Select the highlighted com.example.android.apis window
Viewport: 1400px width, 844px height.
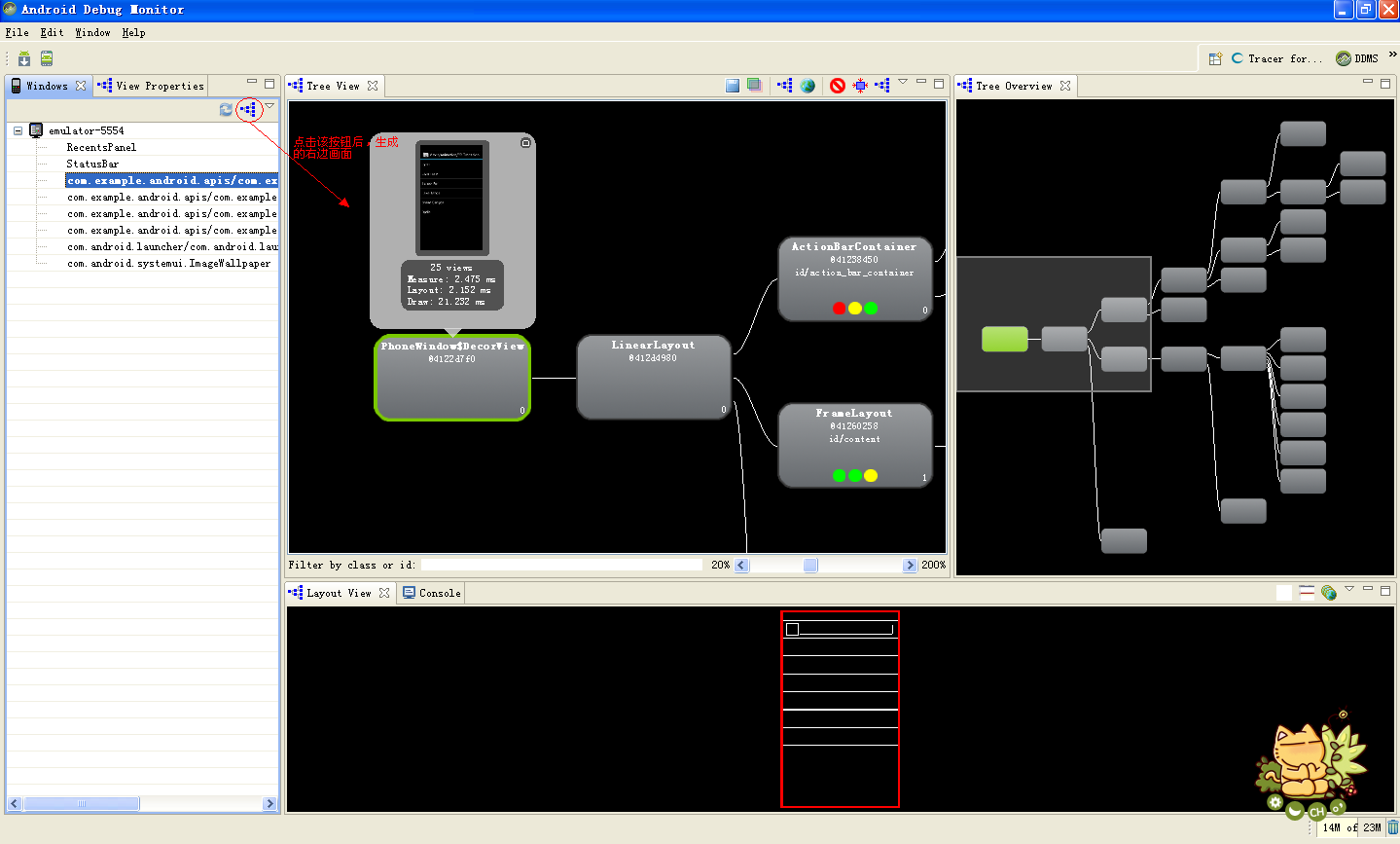click(172, 180)
